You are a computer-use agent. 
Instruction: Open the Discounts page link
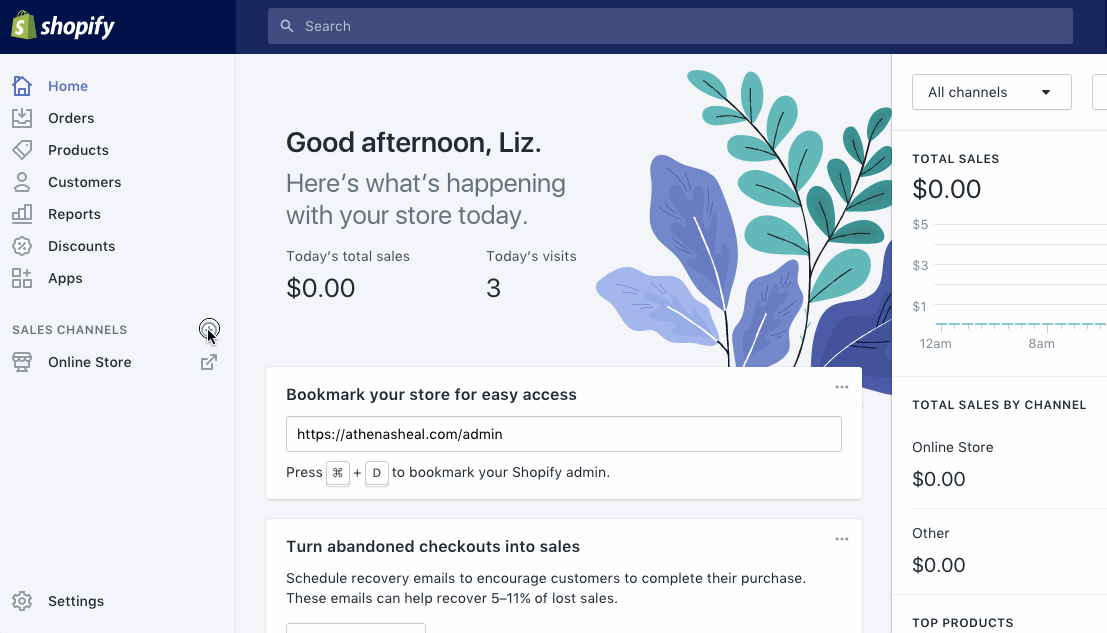(81, 246)
